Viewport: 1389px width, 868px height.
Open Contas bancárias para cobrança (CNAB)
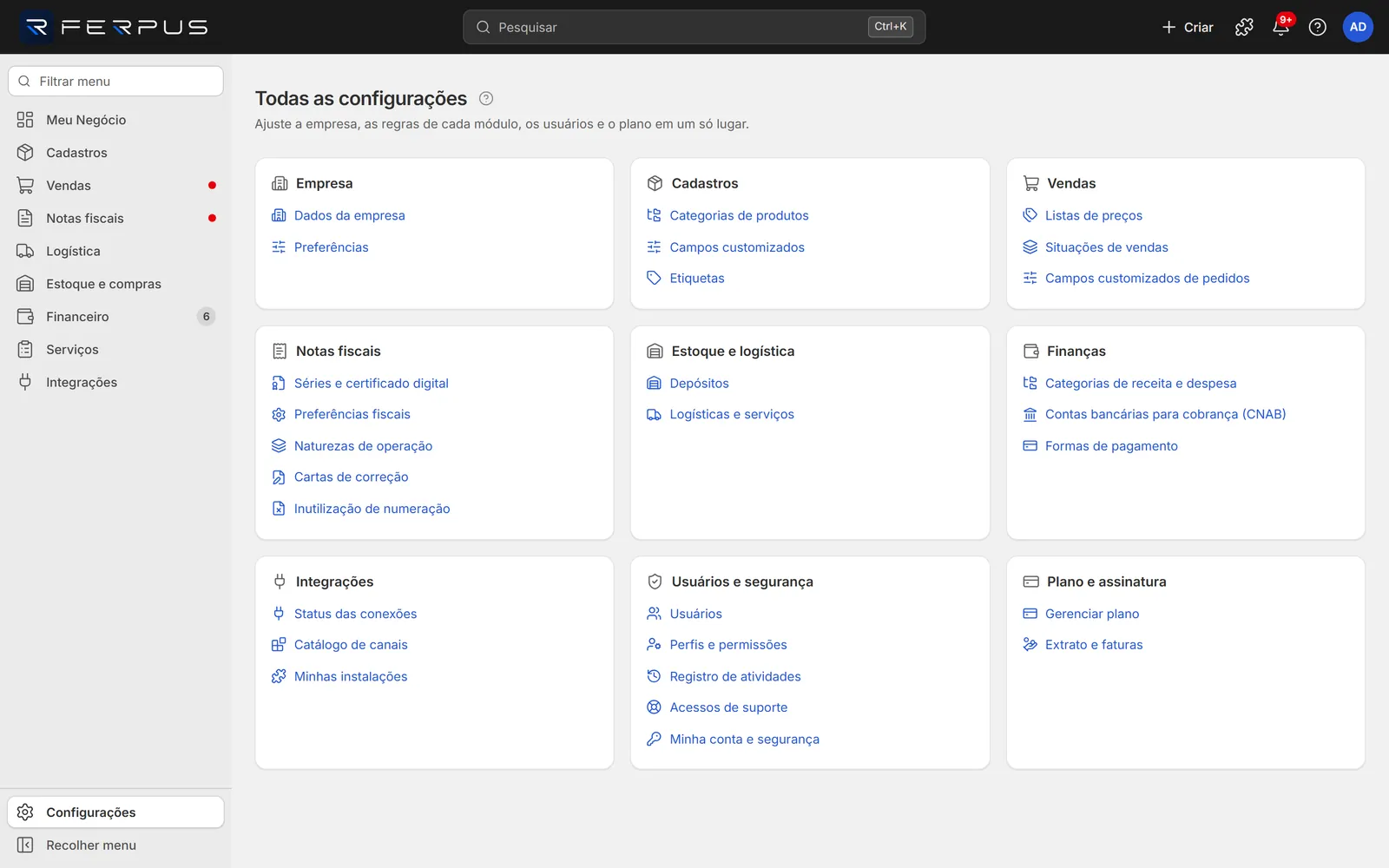click(1165, 414)
